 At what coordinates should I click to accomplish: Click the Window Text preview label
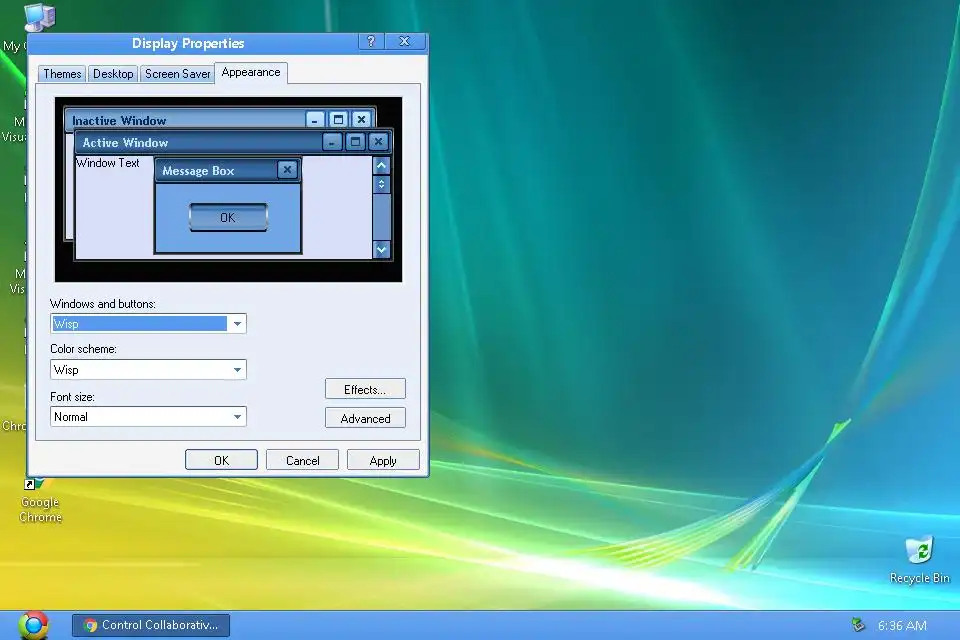(108, 163)
